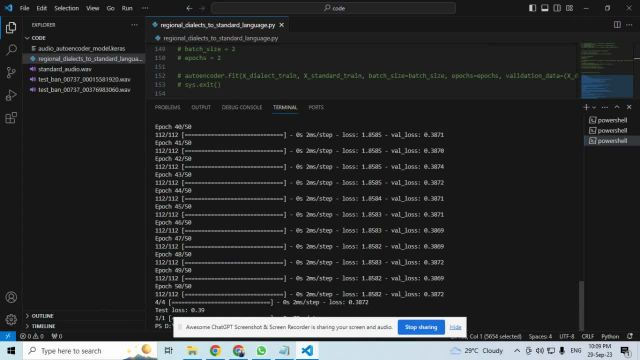Screen dimensions: 640x360
Task: Open the View menu
Action: (93, 8)
